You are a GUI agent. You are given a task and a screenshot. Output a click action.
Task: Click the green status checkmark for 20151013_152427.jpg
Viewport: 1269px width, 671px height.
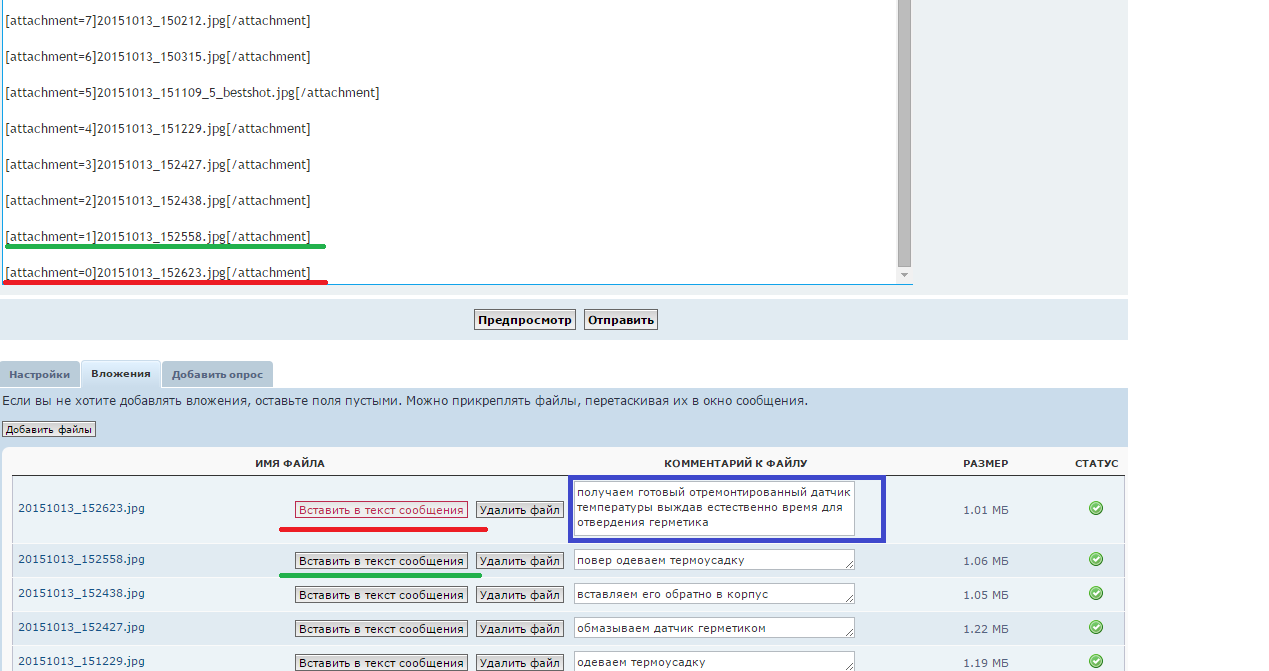pyautogui.click(x=1096, y=627)
